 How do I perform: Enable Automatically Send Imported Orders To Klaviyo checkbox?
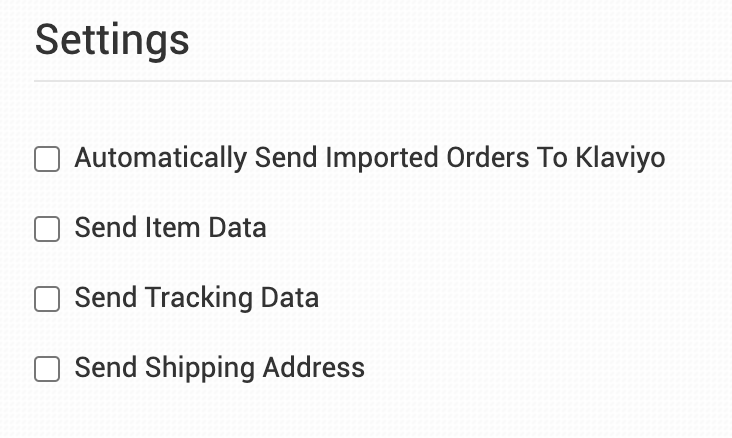[x=47, y=159]
